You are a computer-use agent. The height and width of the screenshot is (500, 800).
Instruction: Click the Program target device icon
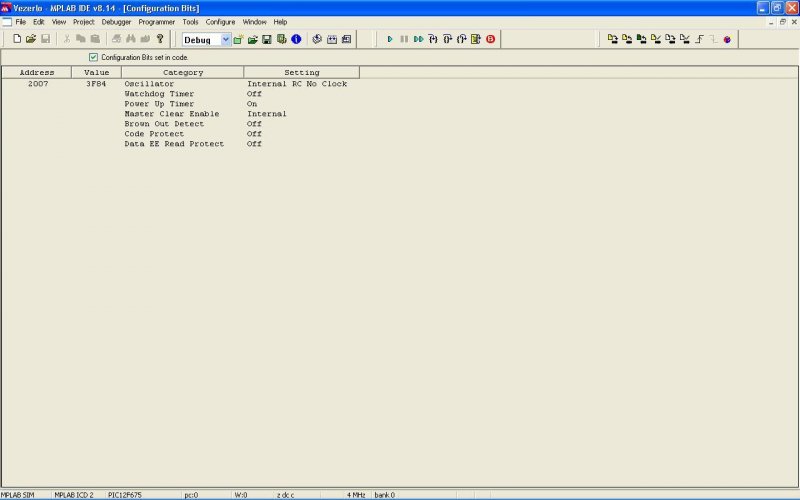613,39
